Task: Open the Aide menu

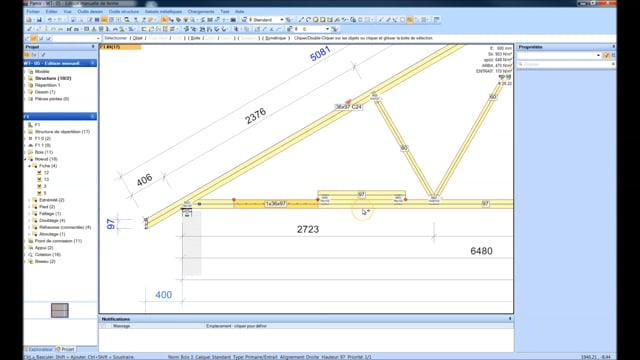Action: coord(240,11)
